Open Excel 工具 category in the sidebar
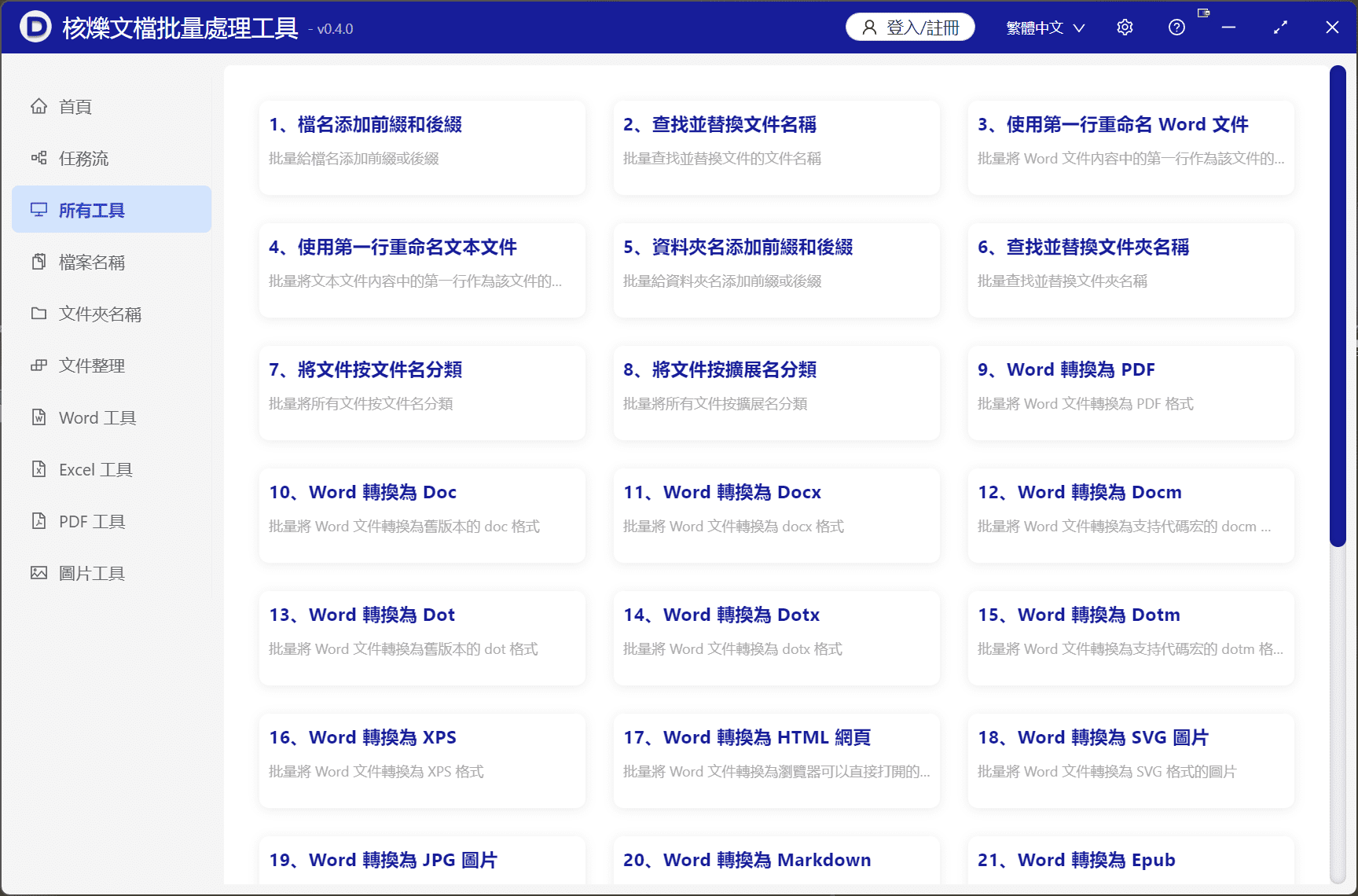 coord(112,469)
